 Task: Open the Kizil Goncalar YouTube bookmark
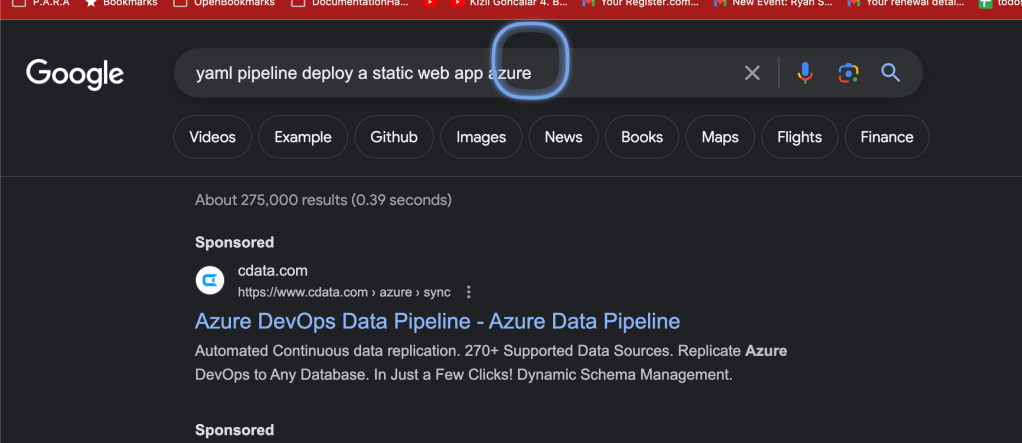508,3
